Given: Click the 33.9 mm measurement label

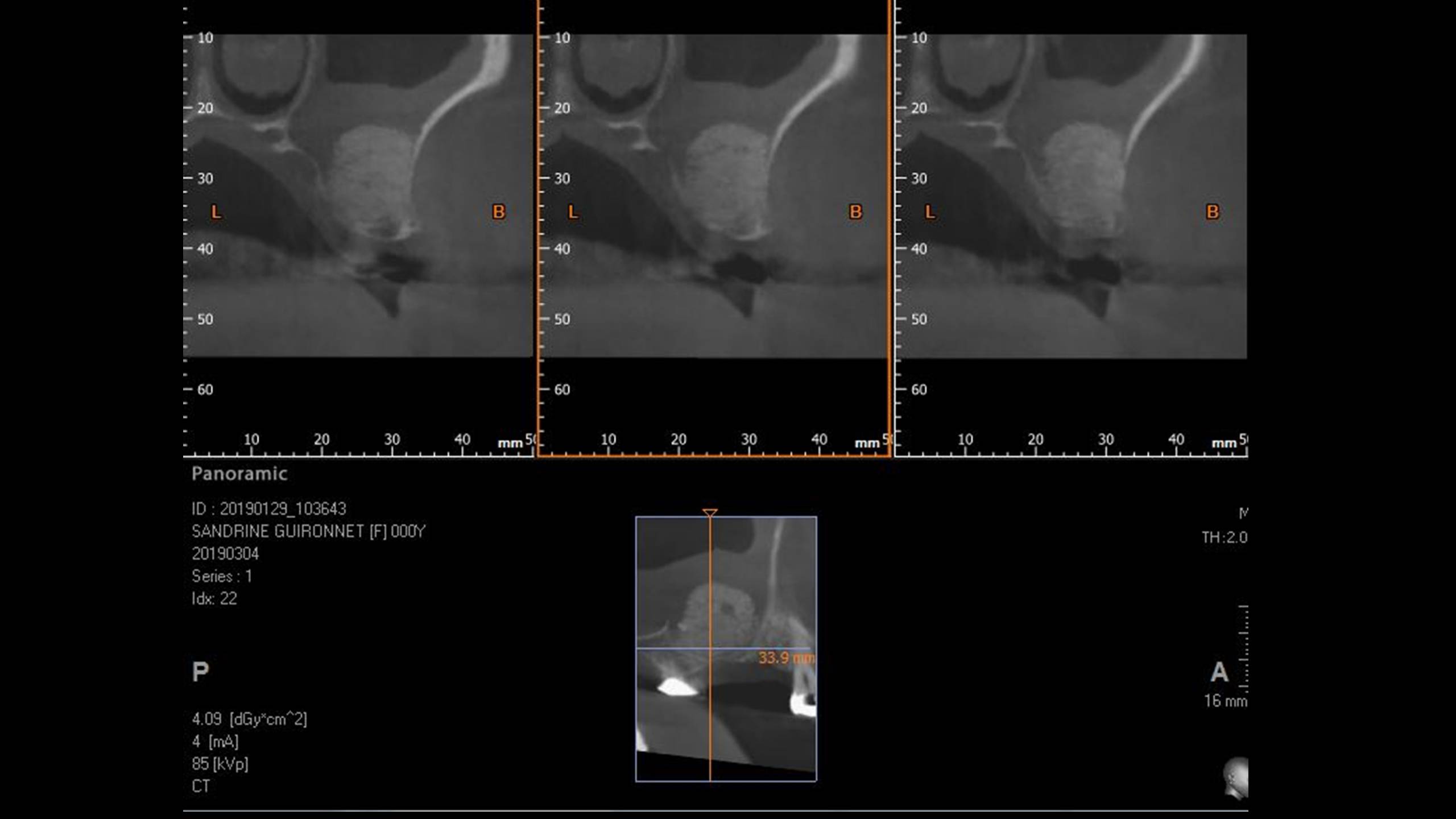Looking at the screenshot, I should tap(786, 658).
